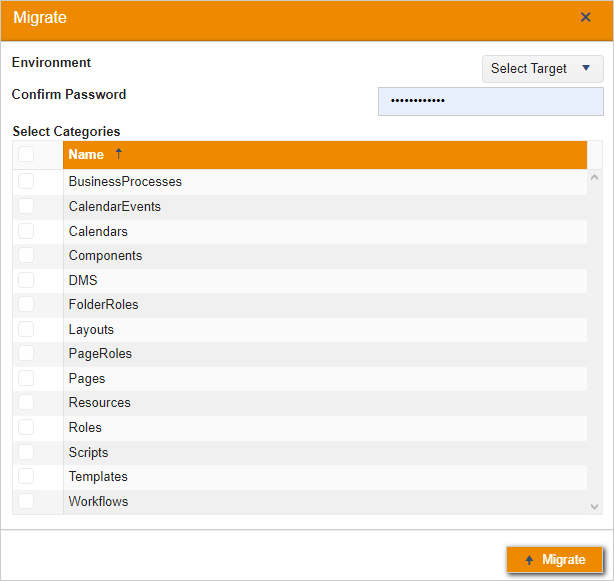
Task: Tick the Calendars checkbox
Action: (26, 231)
